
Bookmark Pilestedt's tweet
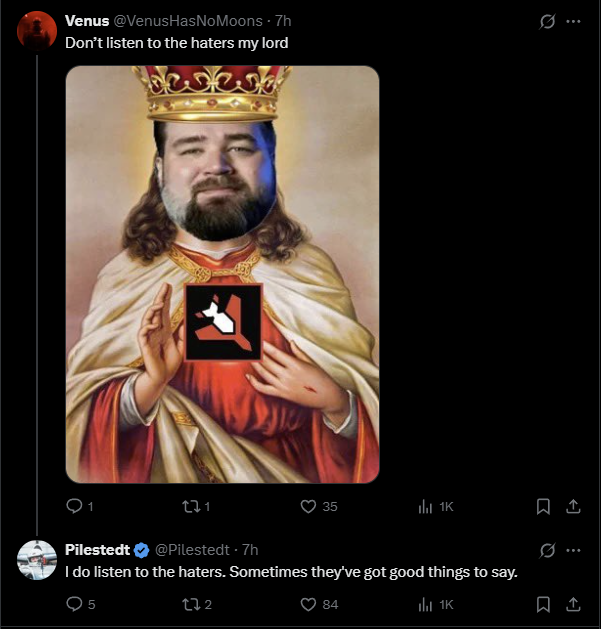coord(544,604)
